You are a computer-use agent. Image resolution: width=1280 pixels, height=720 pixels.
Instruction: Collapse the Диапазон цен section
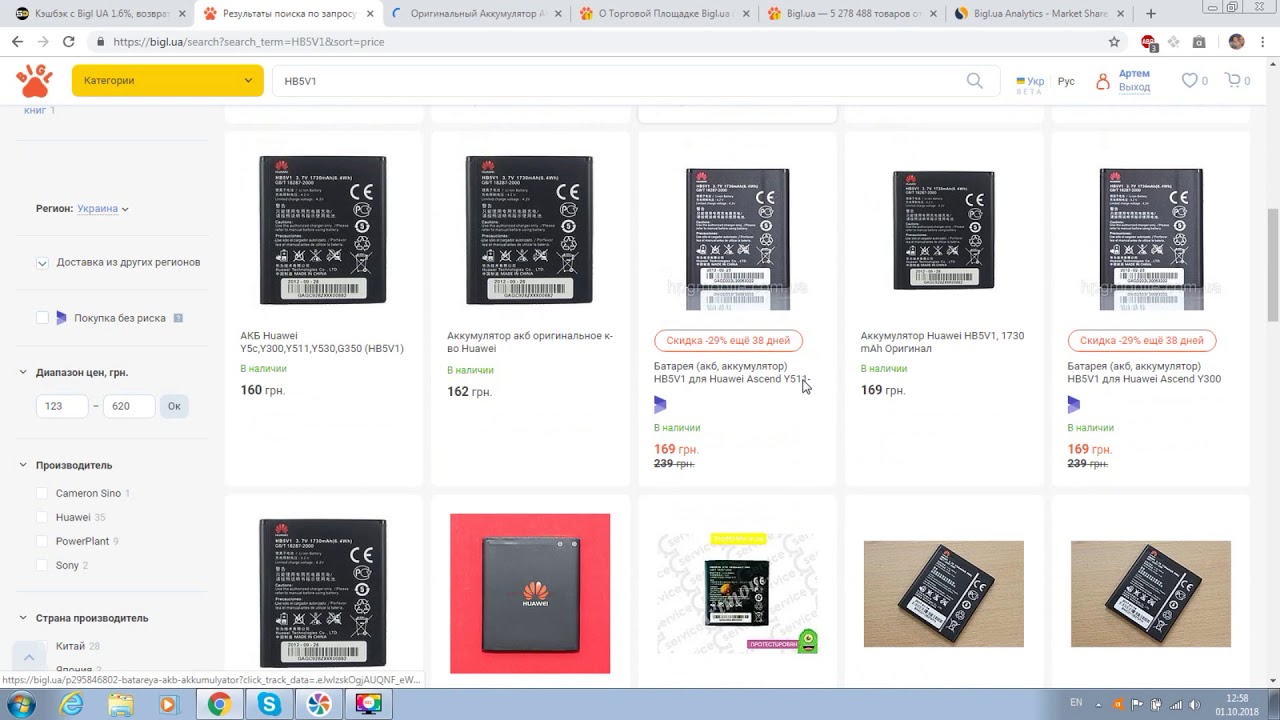tap(23, 373)
